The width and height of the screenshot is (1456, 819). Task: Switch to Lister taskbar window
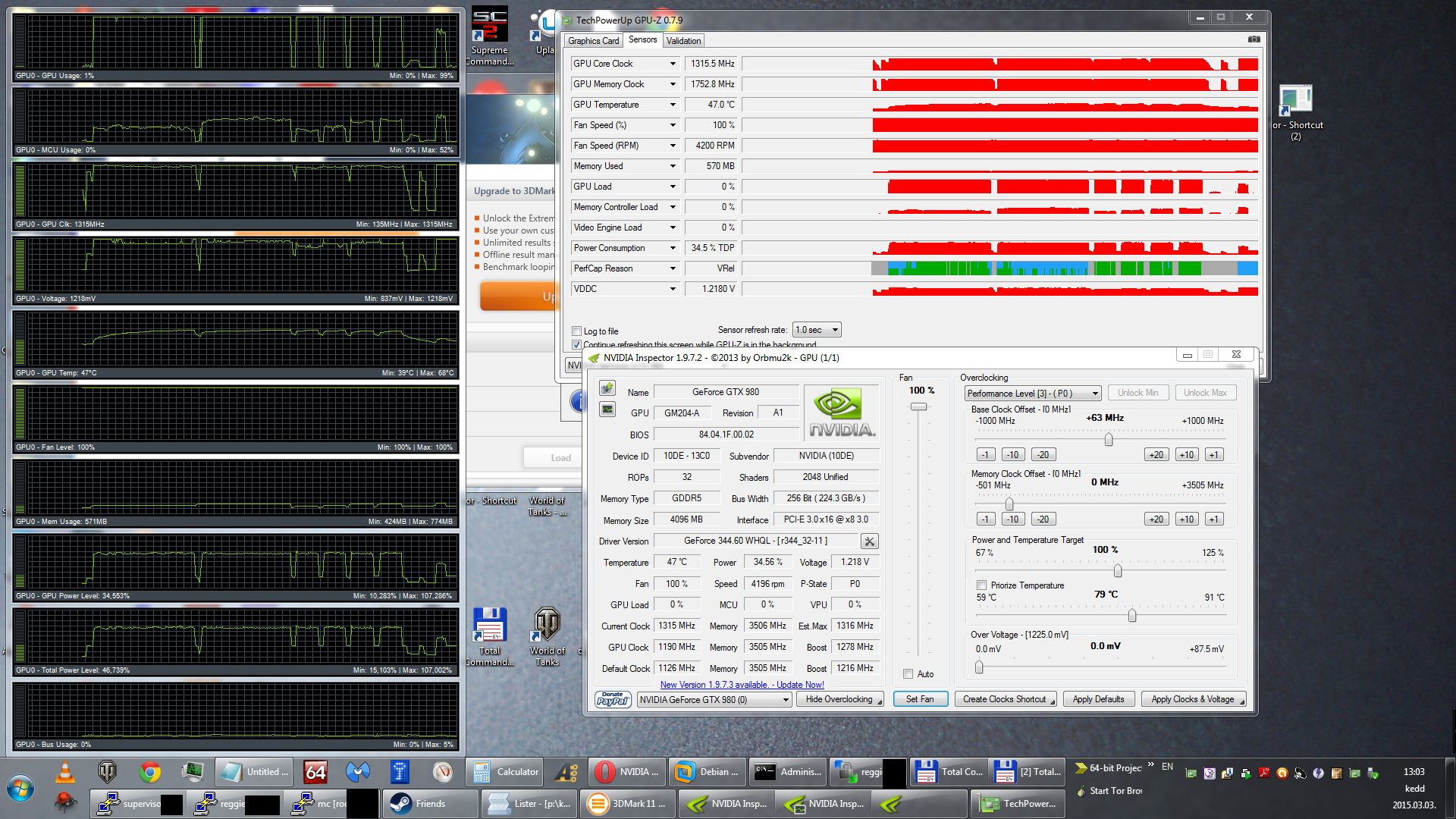tap(529, 804)
